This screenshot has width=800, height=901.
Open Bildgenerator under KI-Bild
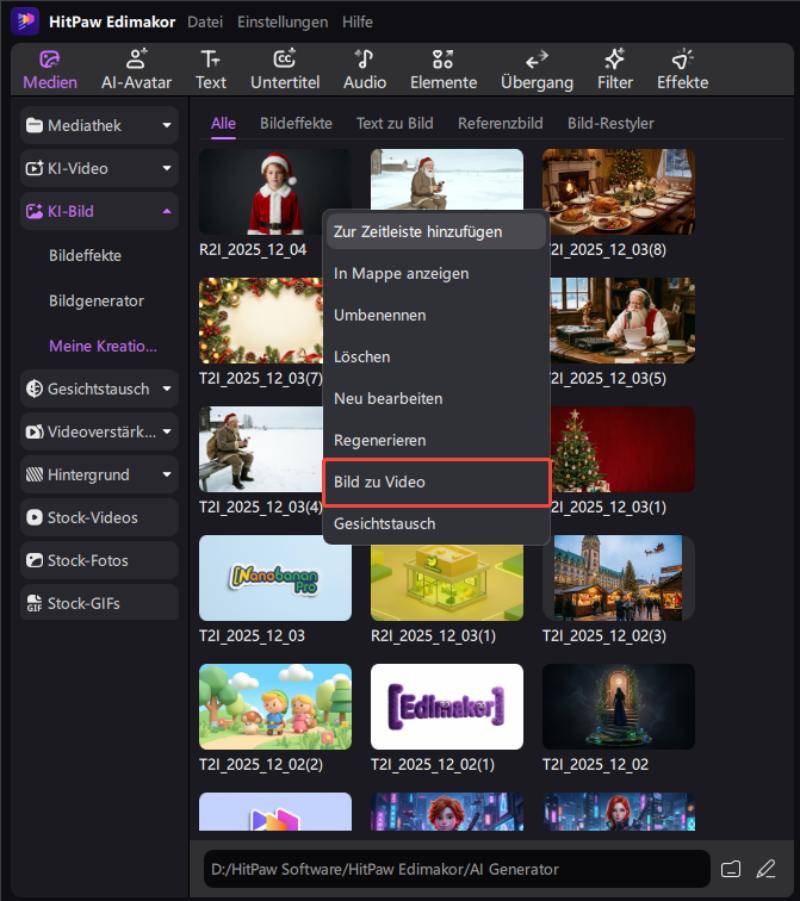(x=96, y=301)
